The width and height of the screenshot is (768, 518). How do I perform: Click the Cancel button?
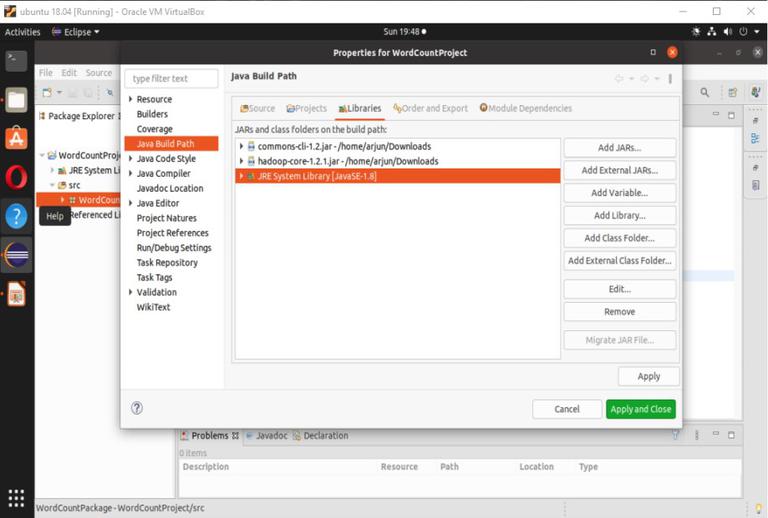click(x=567, y=409)
